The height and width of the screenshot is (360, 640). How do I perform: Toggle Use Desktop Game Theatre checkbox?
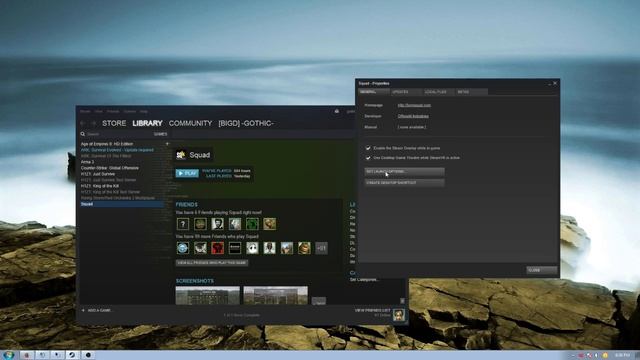point(368,158)
